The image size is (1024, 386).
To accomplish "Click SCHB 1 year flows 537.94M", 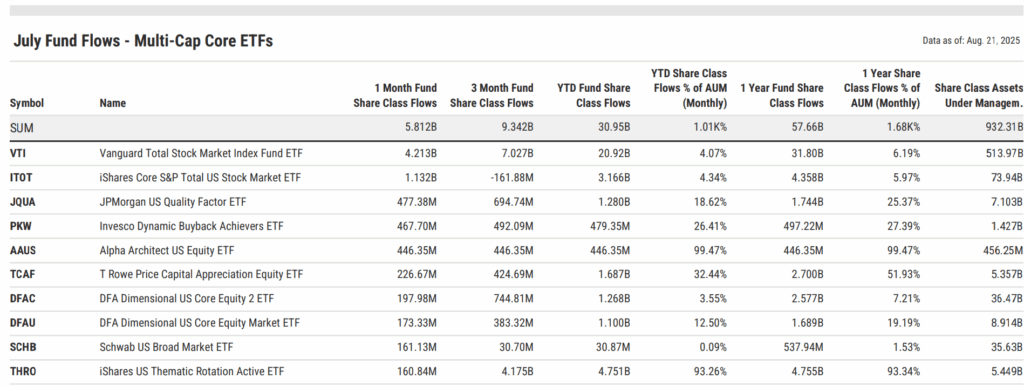I will click(x=804, y=347).
